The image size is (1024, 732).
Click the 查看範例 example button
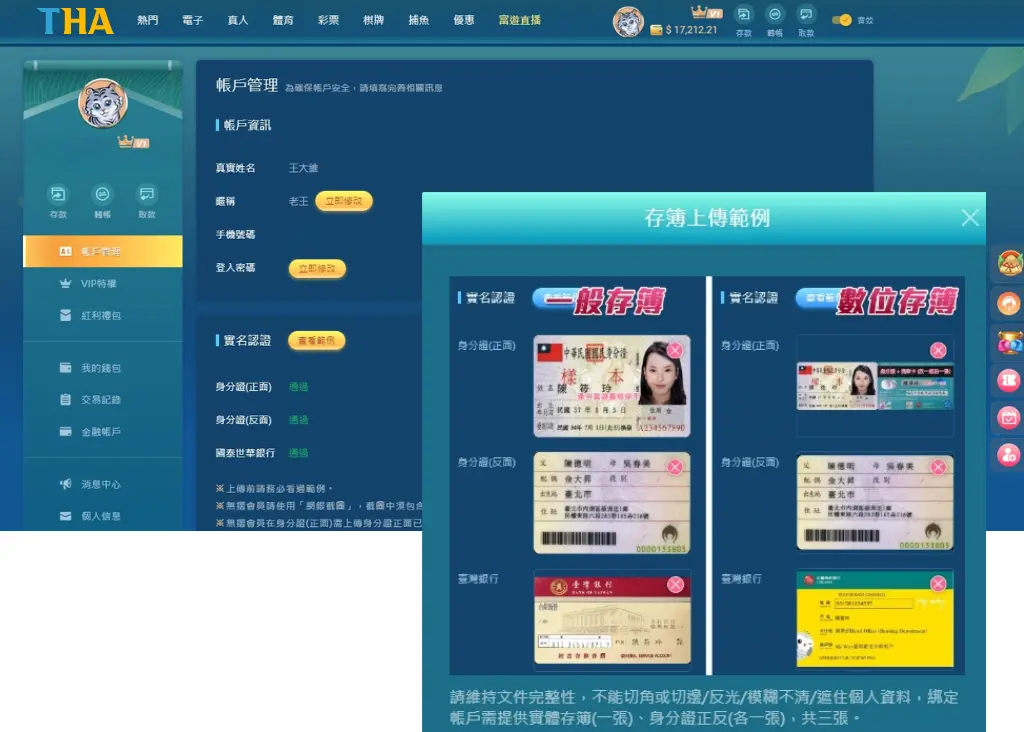click(316, 340)
